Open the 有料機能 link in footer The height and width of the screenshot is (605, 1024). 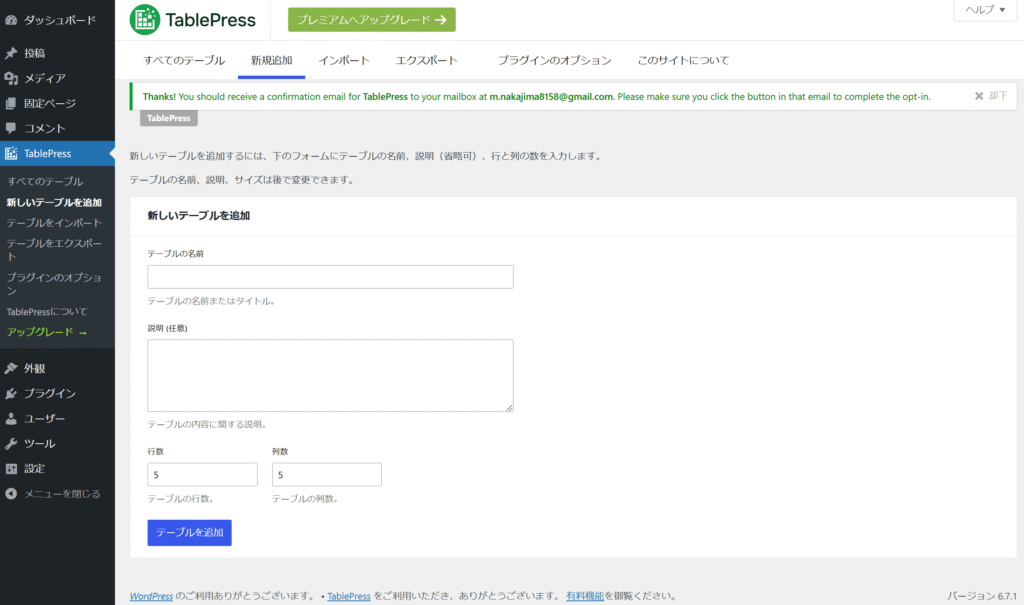584,596
